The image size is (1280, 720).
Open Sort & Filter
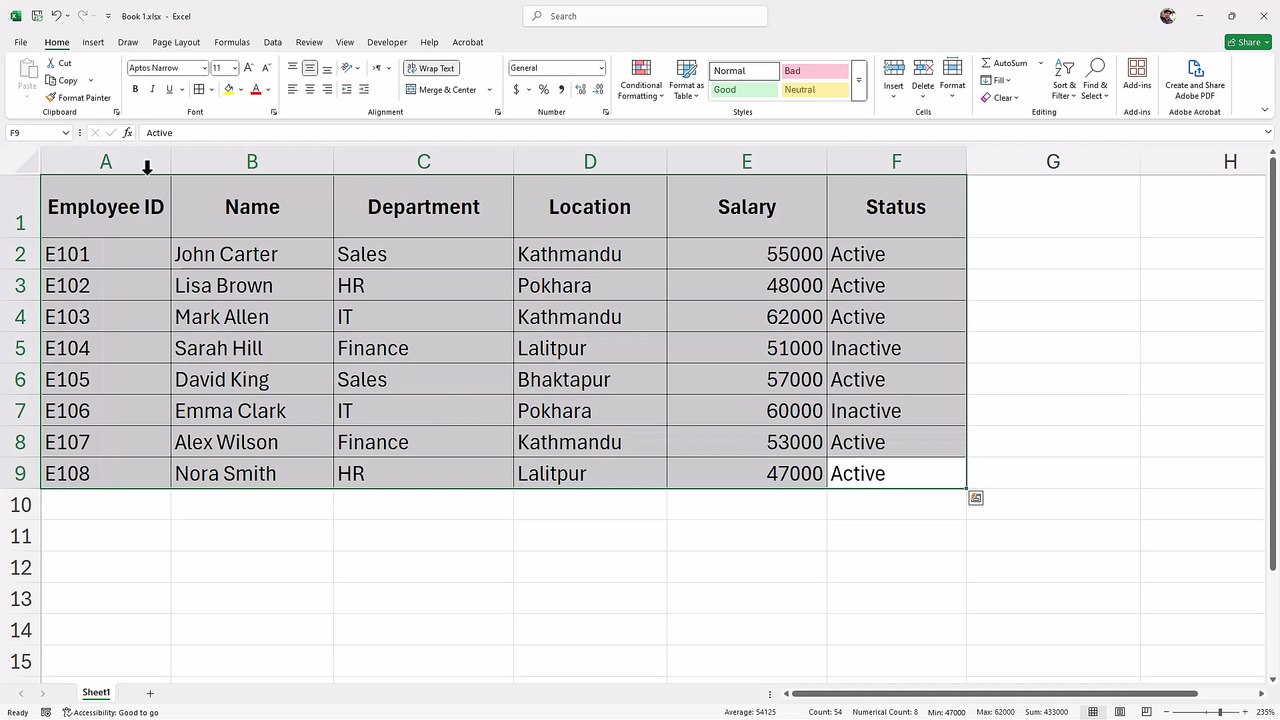1064,80
